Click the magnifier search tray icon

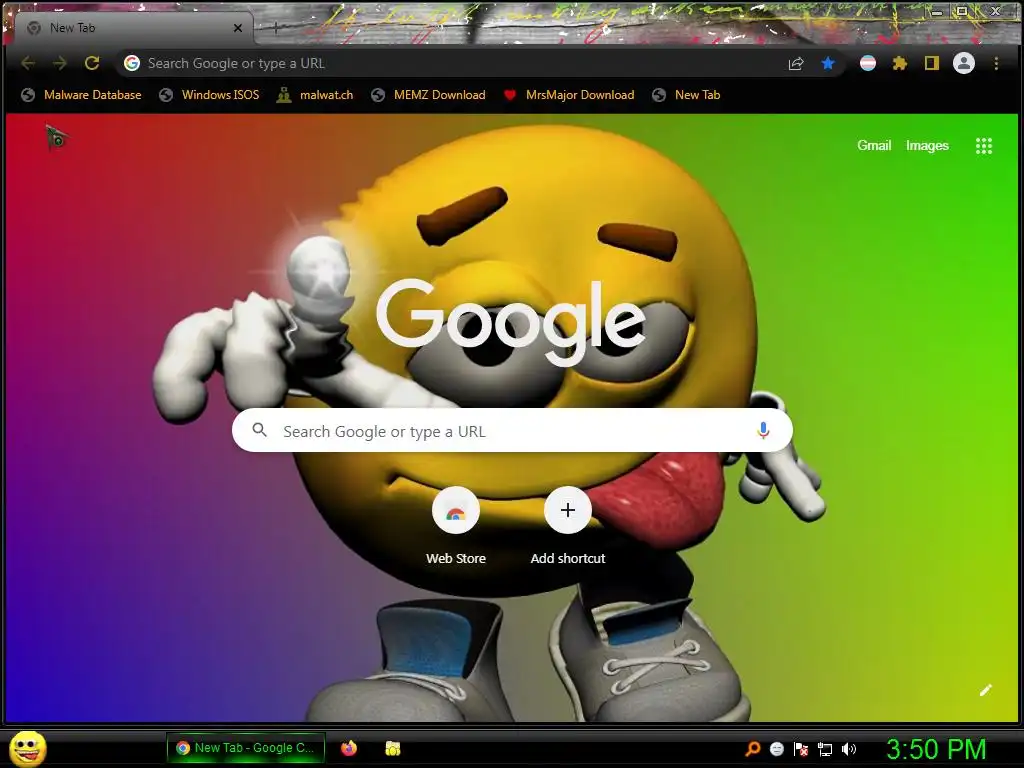pyautogui.click(x=753, y=749)
